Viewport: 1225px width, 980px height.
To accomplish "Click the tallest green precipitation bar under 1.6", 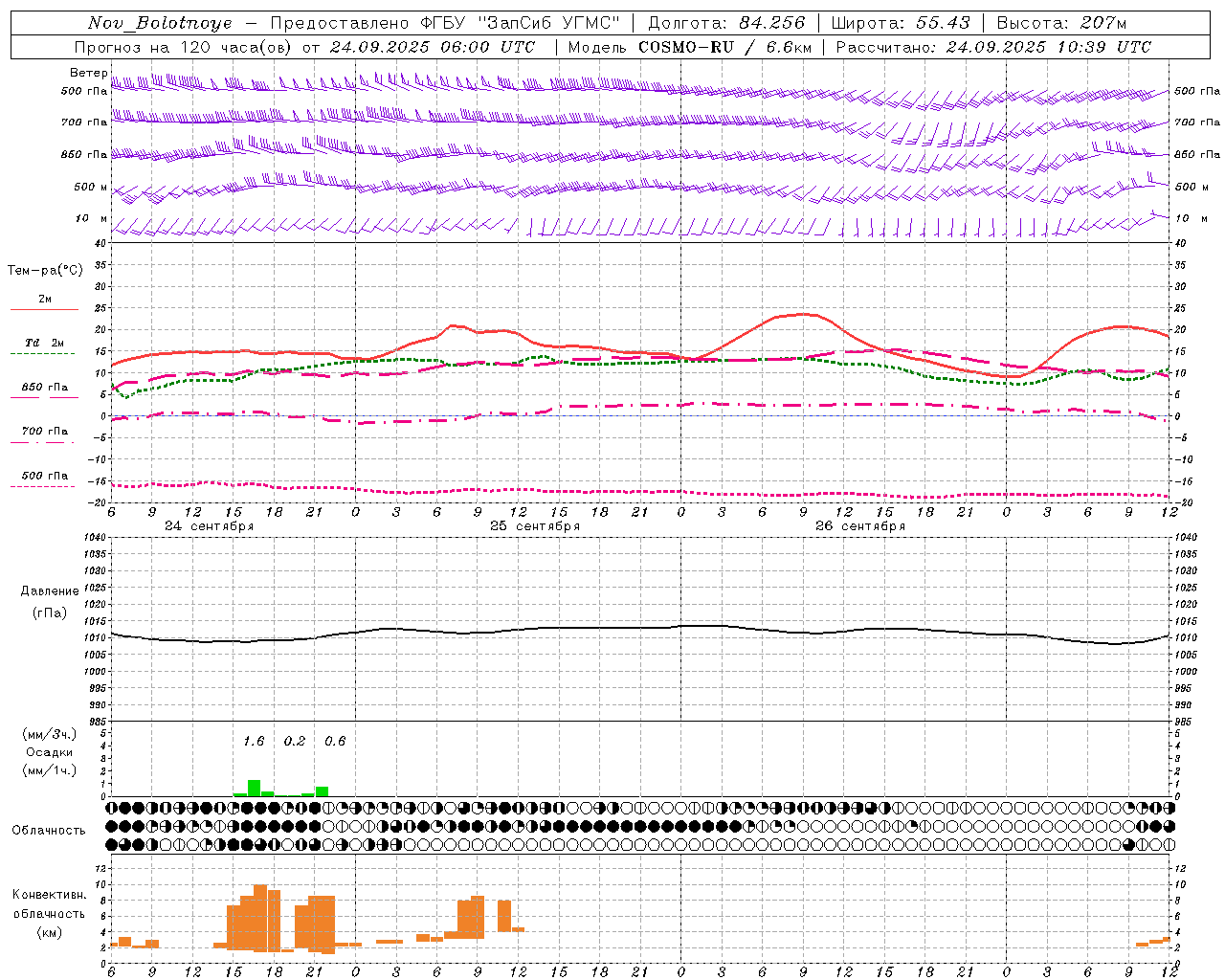I will 254,788.
